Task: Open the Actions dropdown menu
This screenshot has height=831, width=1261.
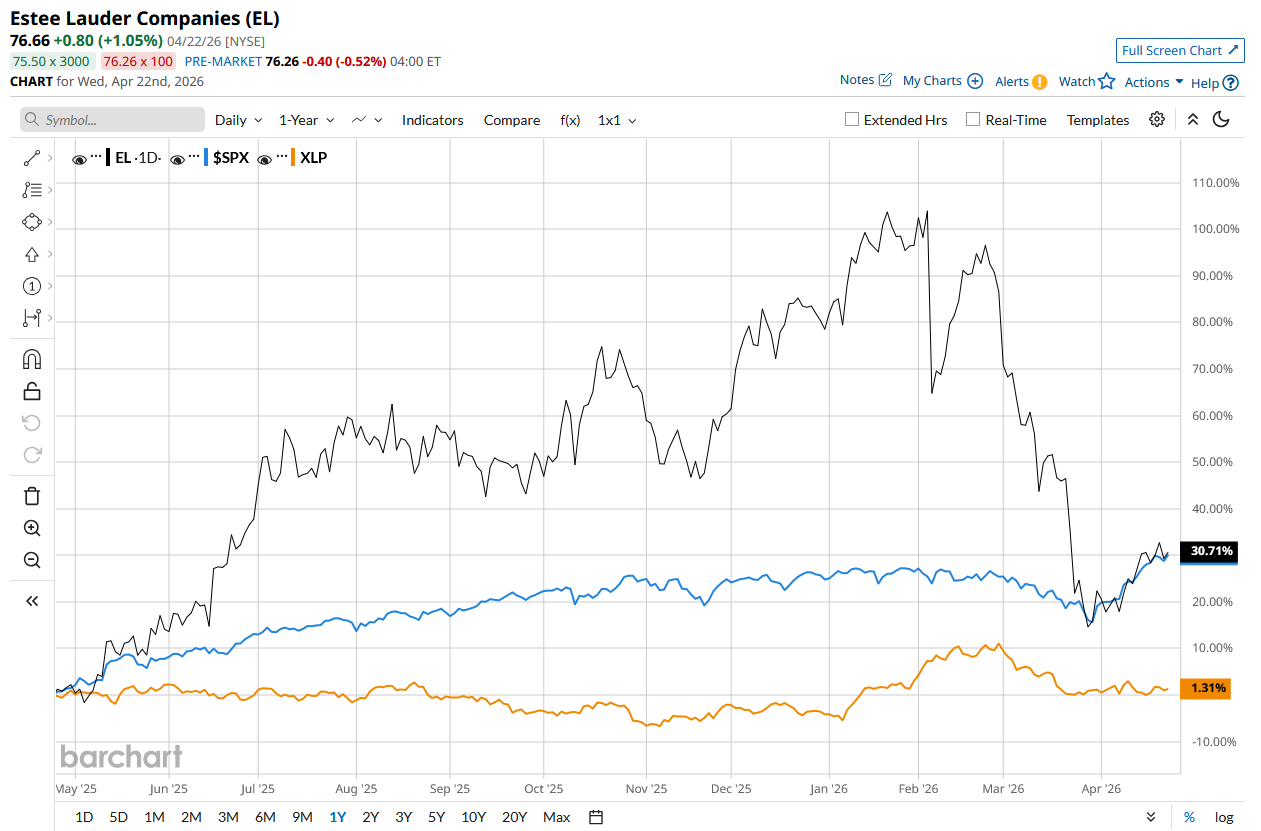Action: coord(1154,82)
